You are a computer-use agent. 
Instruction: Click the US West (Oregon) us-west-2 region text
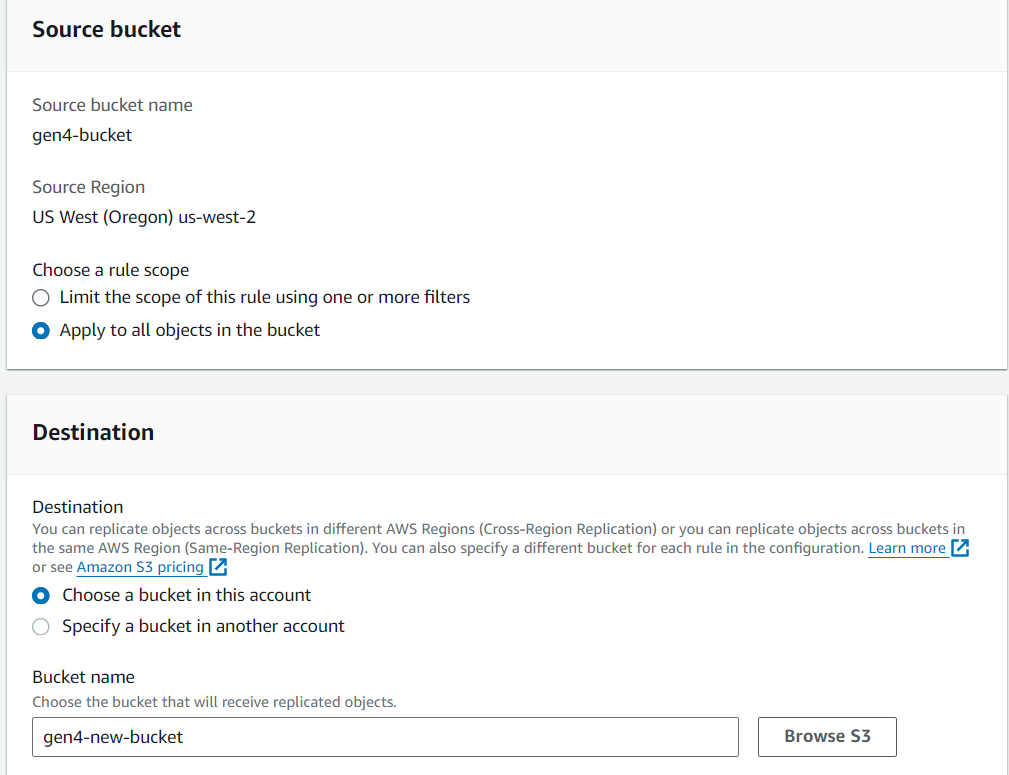pos(144,217)
